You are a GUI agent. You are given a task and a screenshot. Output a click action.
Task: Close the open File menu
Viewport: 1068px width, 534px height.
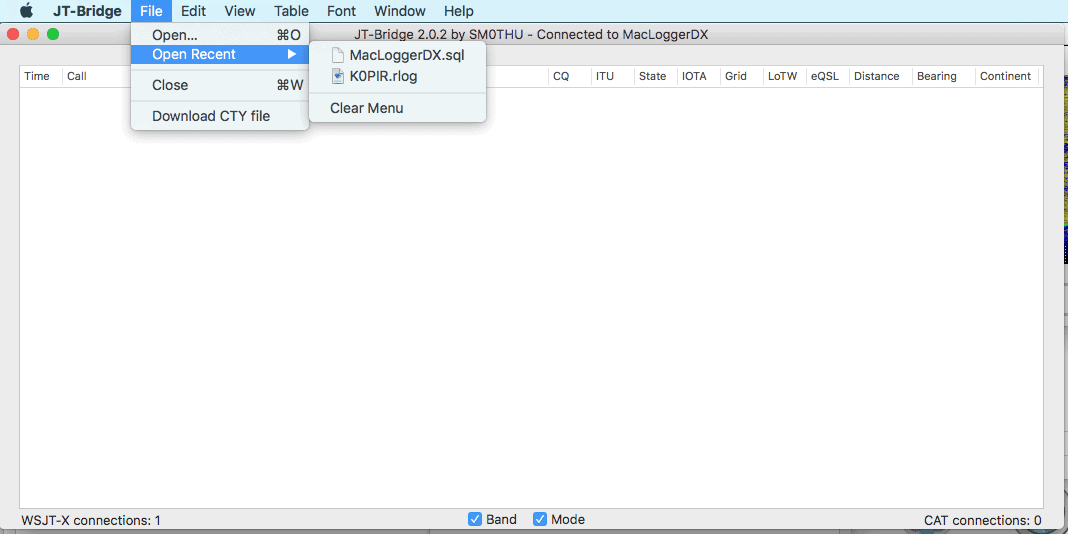point(151,11)
